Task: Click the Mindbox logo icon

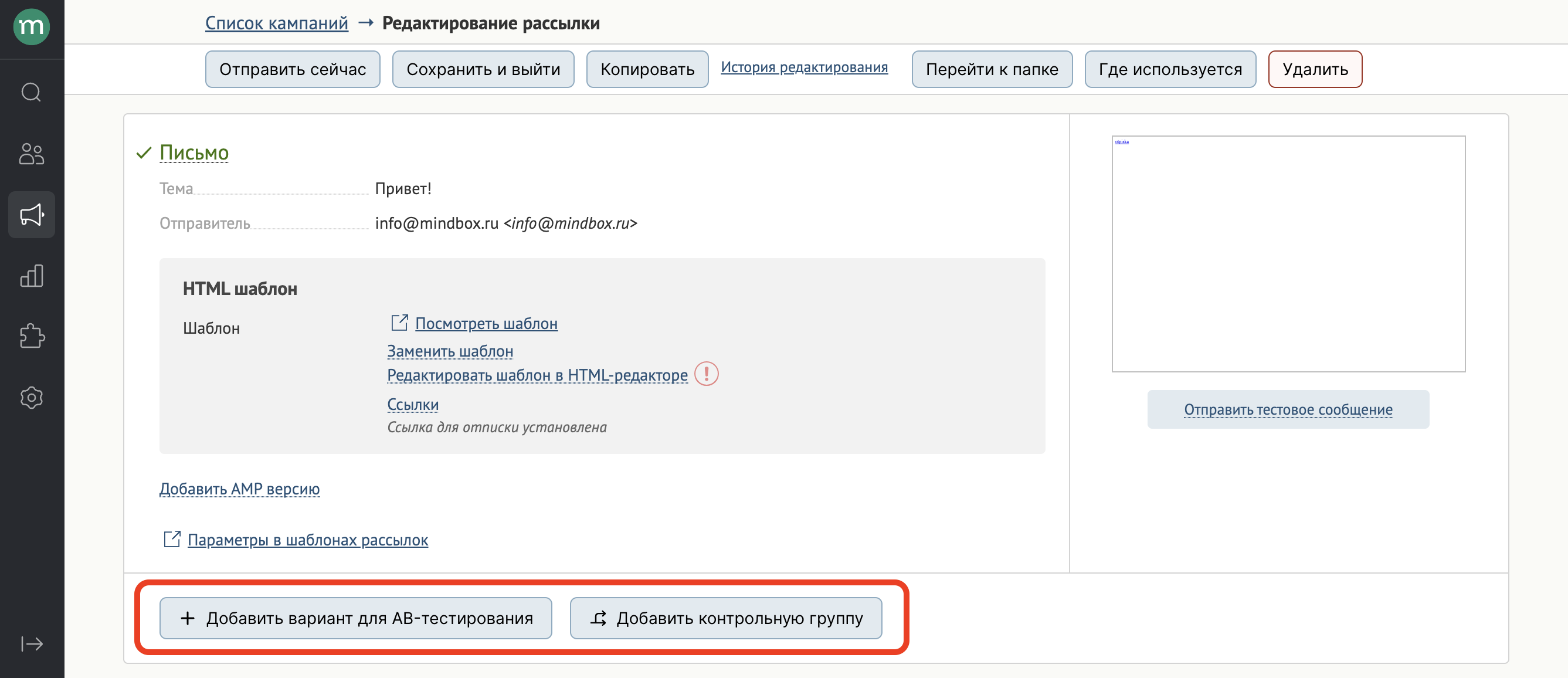Action: 32,27
